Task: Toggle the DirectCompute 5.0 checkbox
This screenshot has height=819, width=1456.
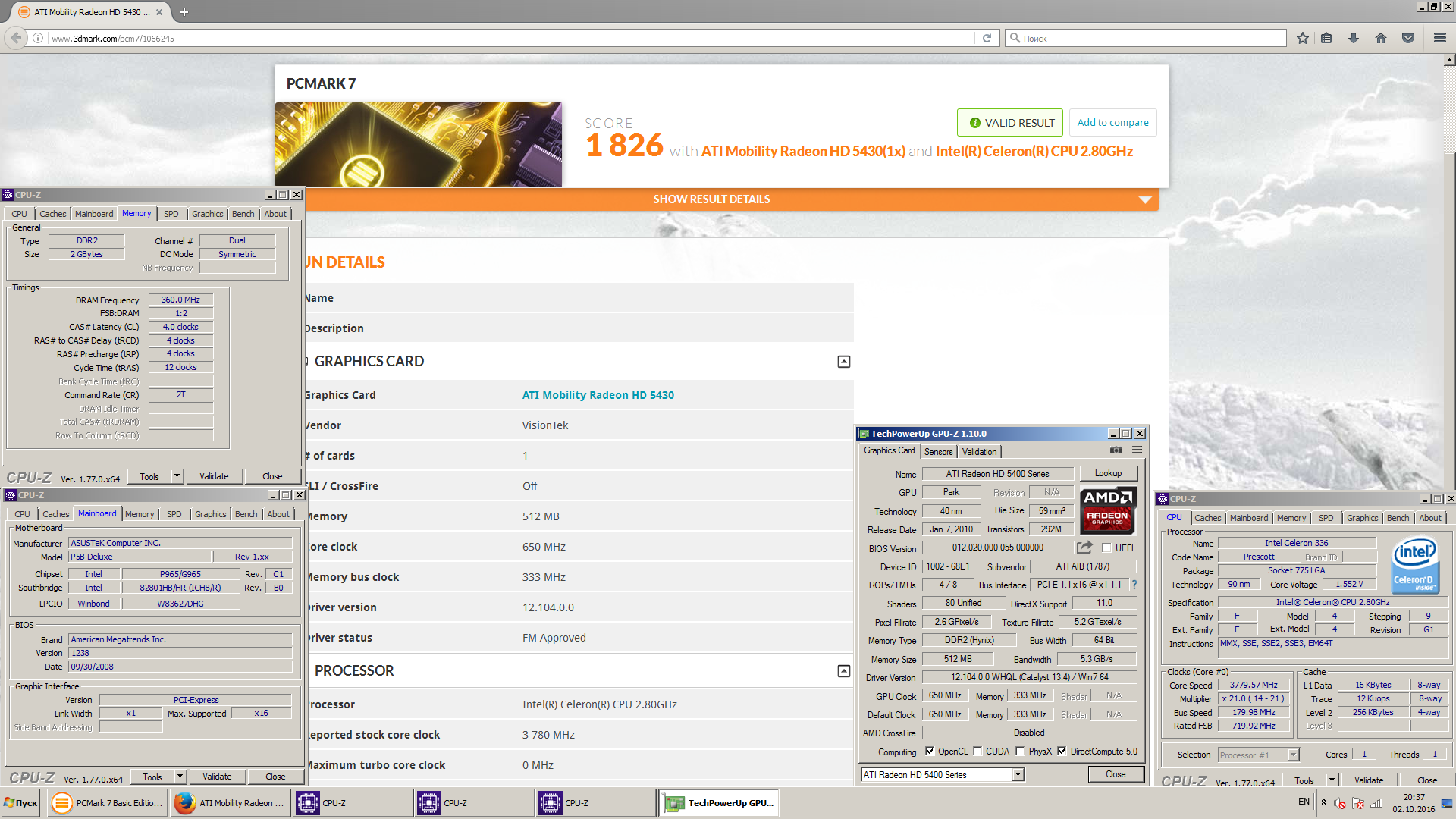Action: coord(1062,752)
